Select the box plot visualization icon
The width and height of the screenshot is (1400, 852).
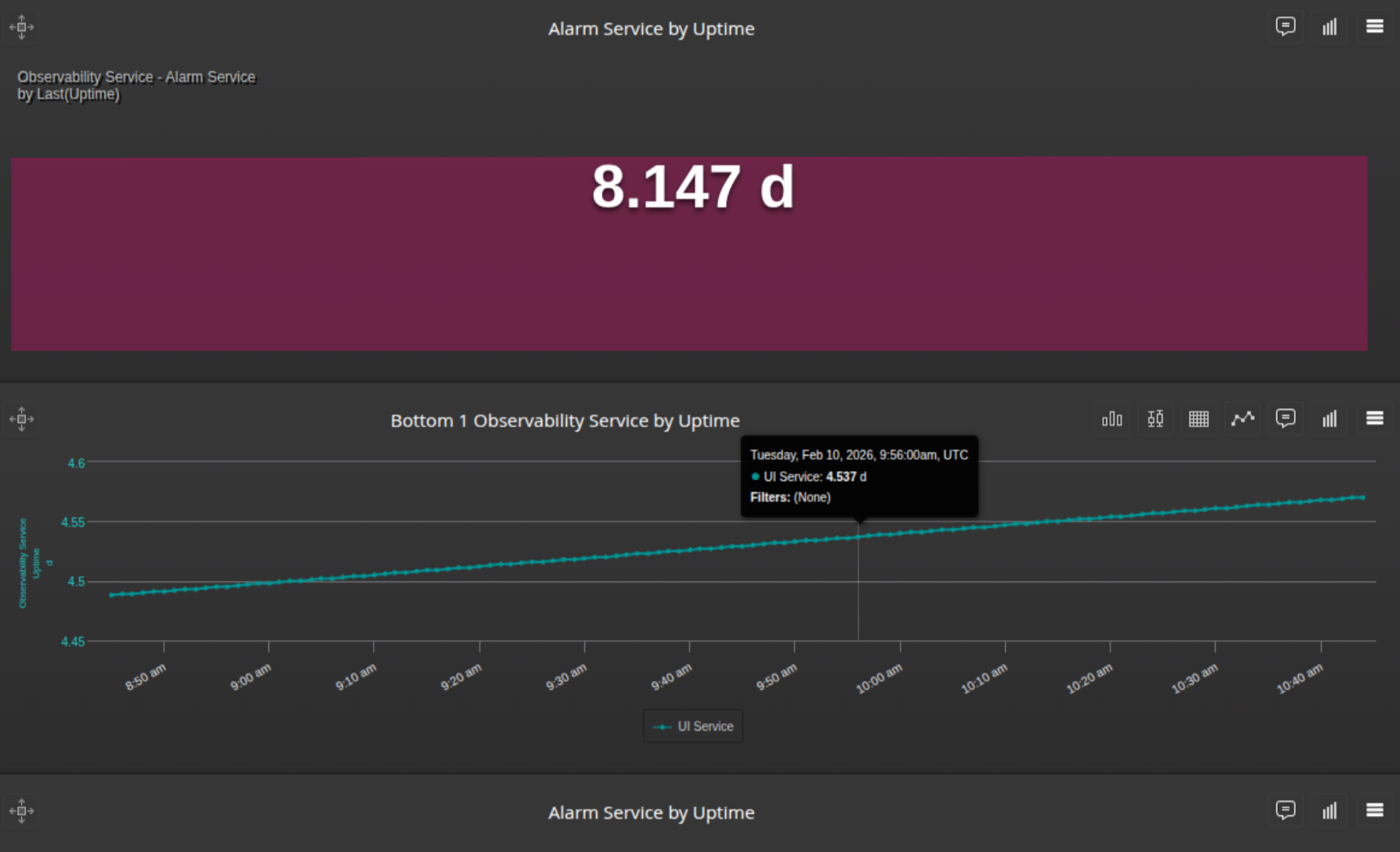pyautogui.click(x=1154, y=419)
